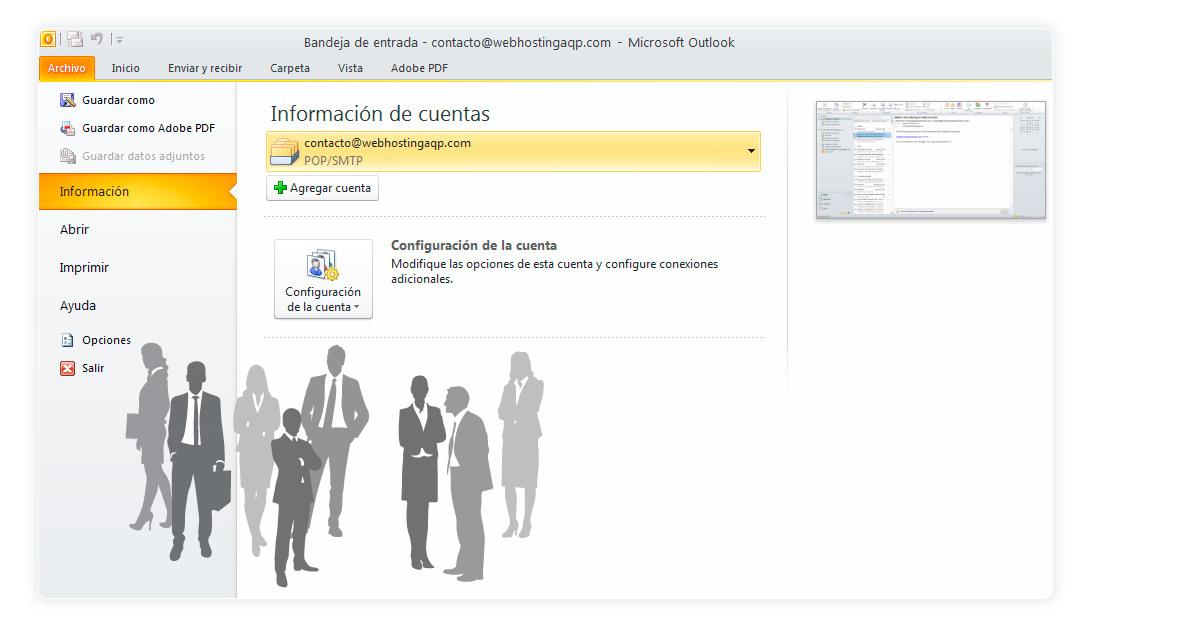Expand the contacto@webhostingaqp.com account dropdown
The image size is (1184, 624).
pos(751,151)
